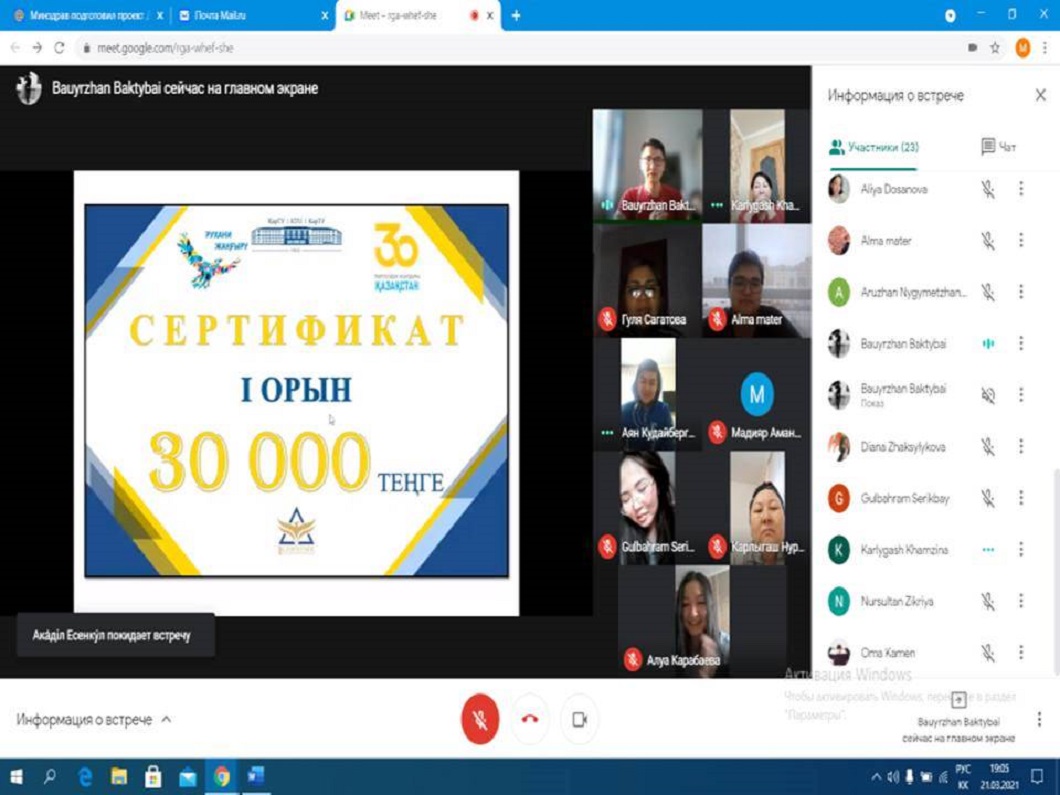1060x795 pixels.
Task: Reload the Google Meet page
Action: click(59, 47)
